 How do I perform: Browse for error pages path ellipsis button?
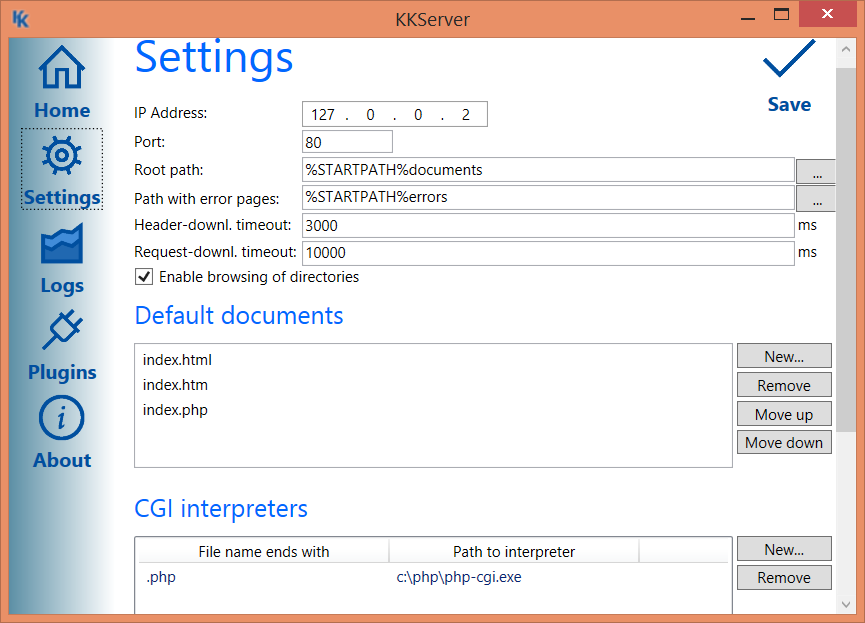pyautogui.click(x=816, y=199)
